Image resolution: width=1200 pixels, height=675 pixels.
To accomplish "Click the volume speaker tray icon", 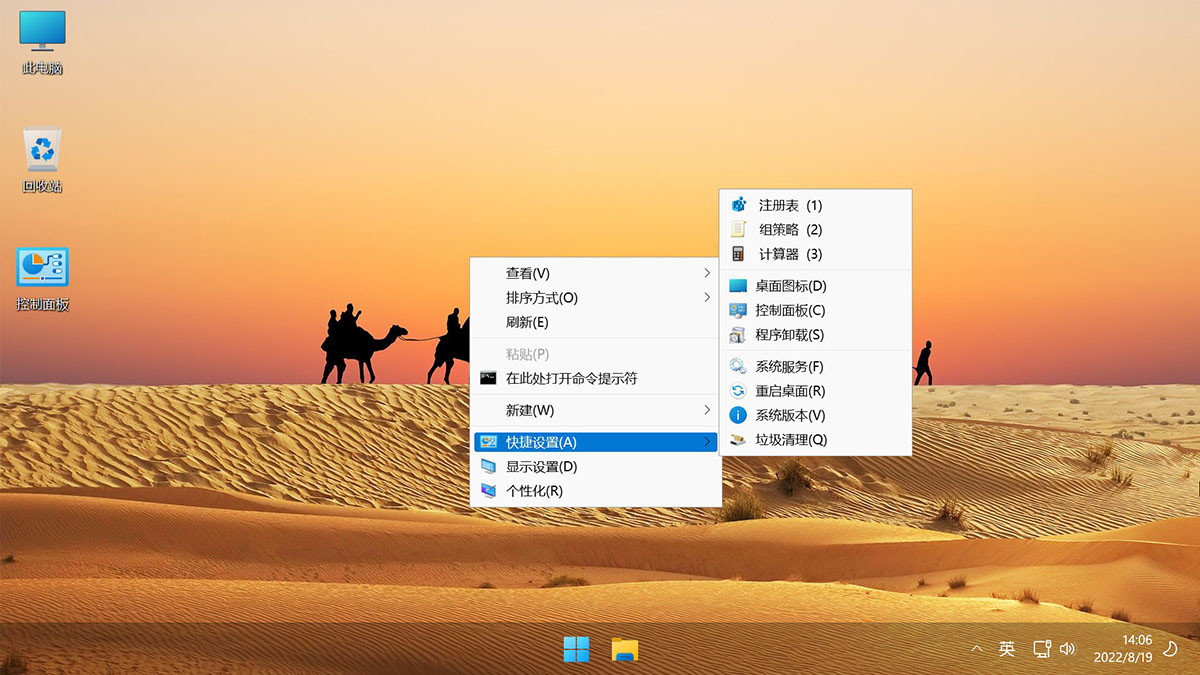I will (1067, 649).
